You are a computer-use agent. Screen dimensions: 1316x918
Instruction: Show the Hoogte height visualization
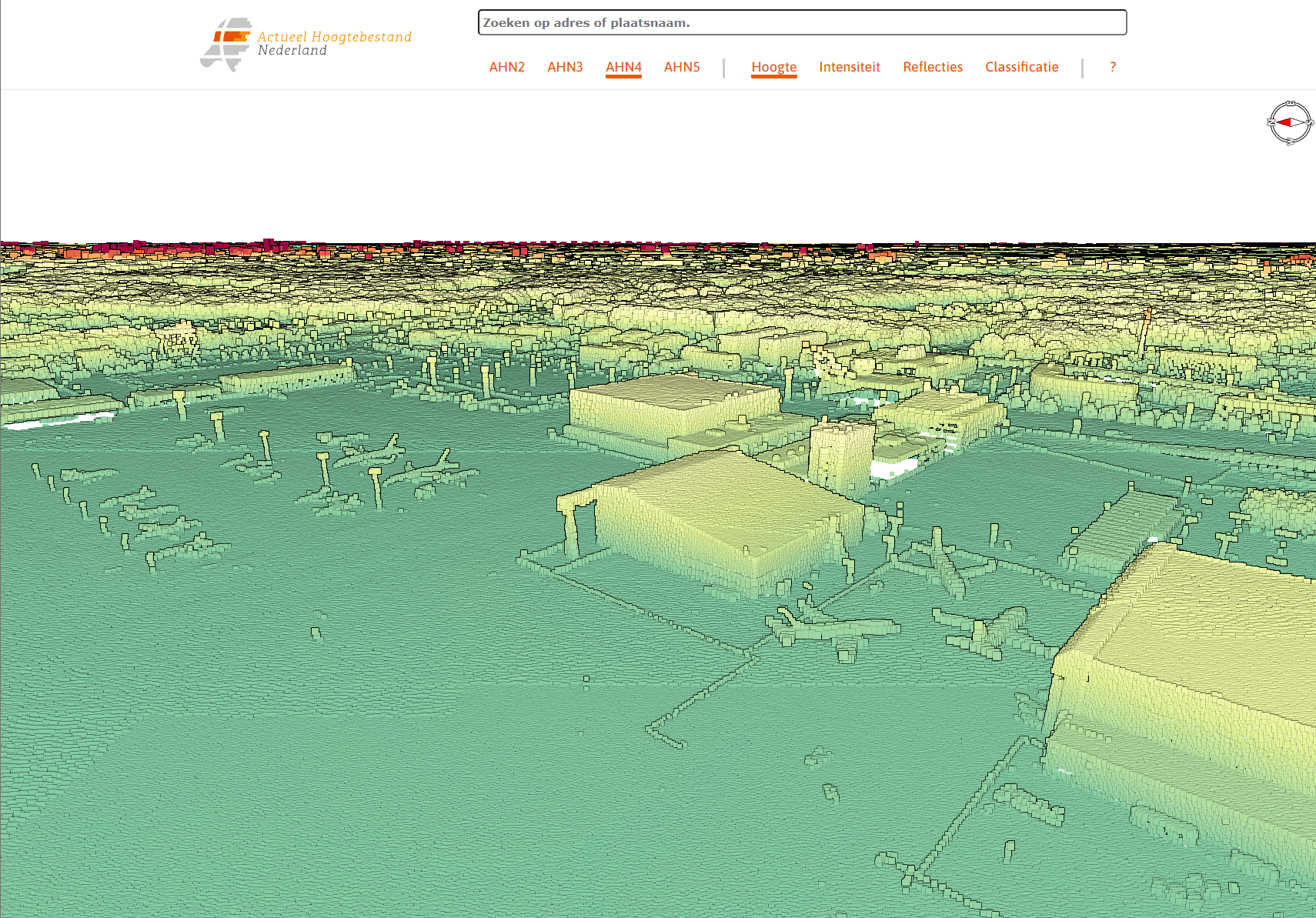pos(773,67)
